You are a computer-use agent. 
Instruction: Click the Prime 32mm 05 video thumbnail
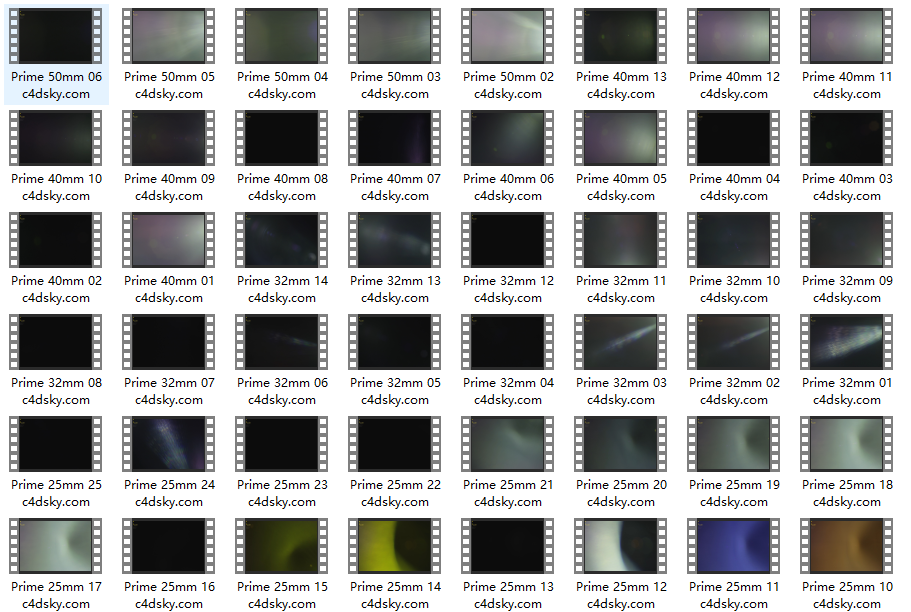click(x=394, y=342)
